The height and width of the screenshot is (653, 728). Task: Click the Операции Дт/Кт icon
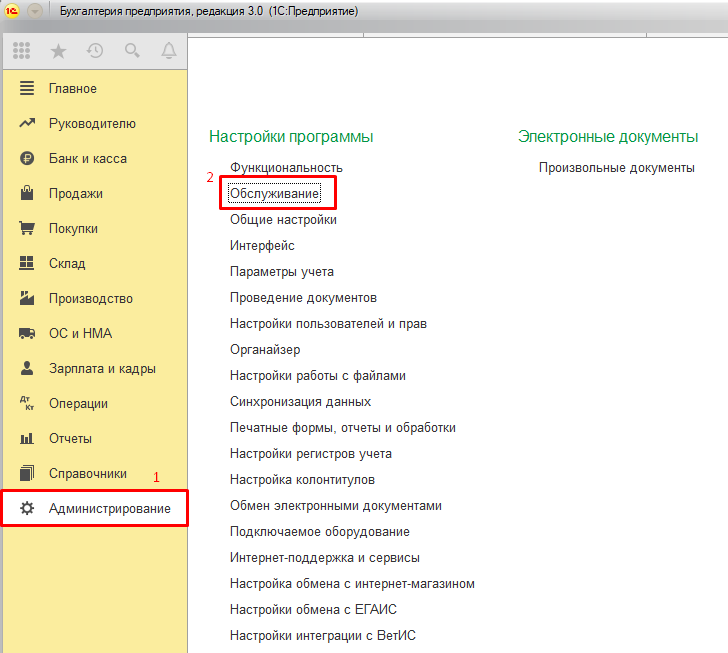(x=27, y=403)
